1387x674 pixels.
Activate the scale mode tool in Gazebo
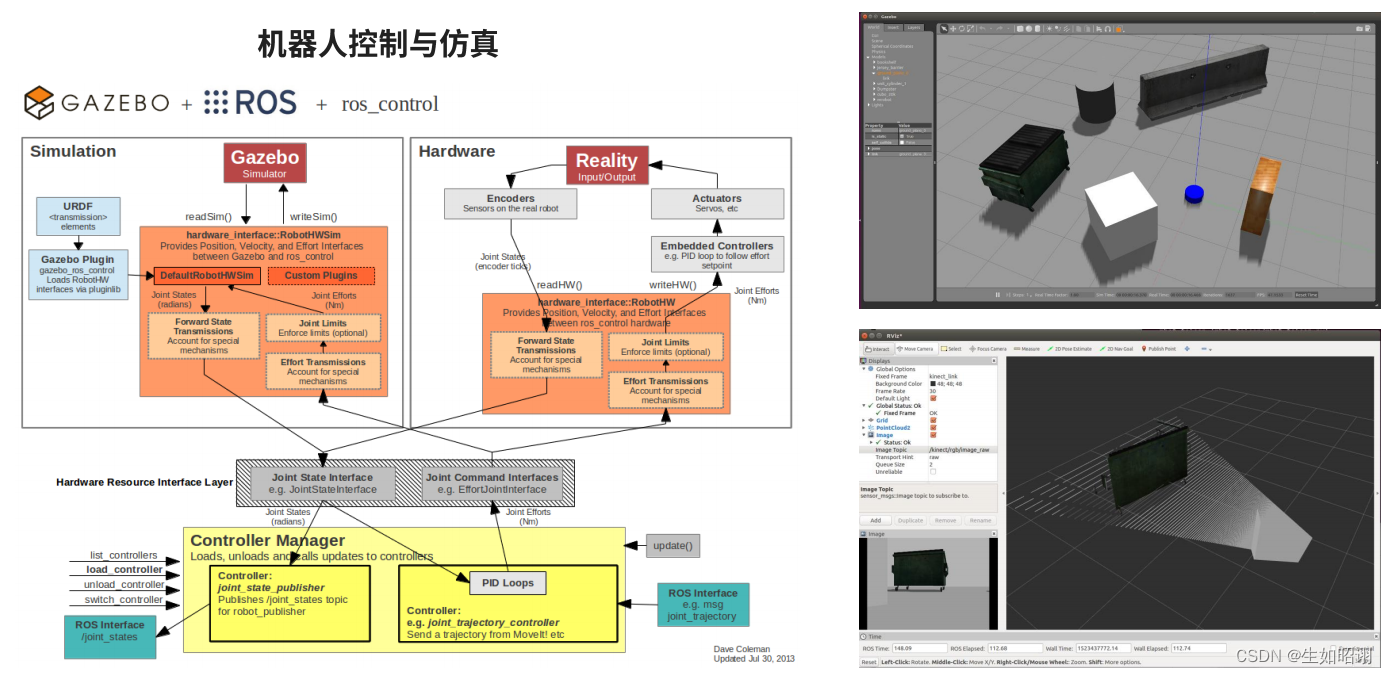(971, 29)
